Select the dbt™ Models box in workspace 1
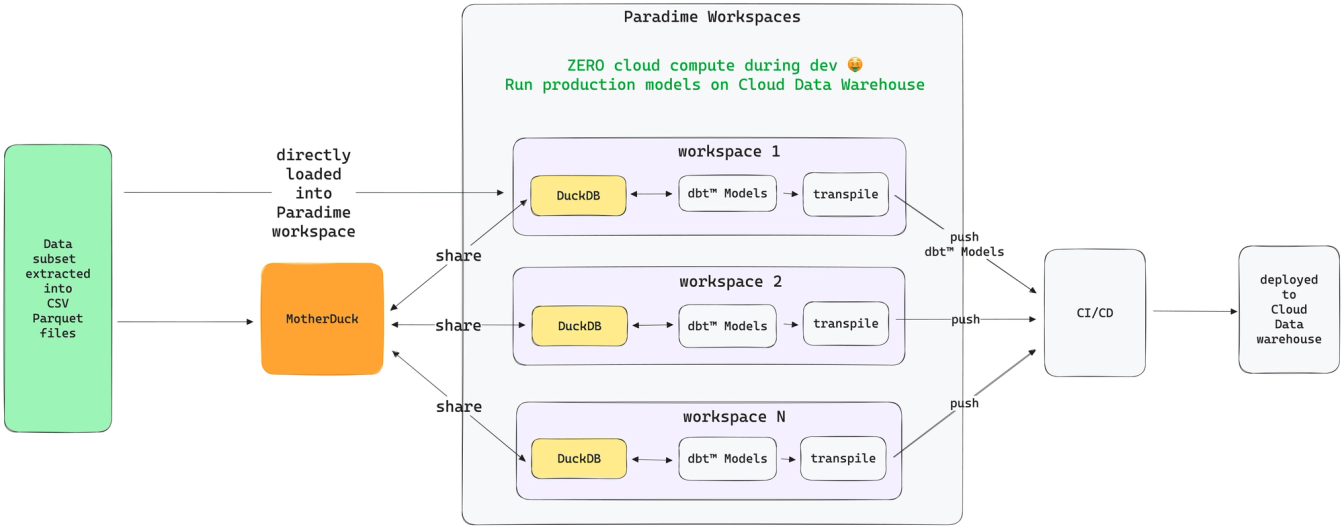This screenshot has width=1344, height=529. (x=728, y=194)
